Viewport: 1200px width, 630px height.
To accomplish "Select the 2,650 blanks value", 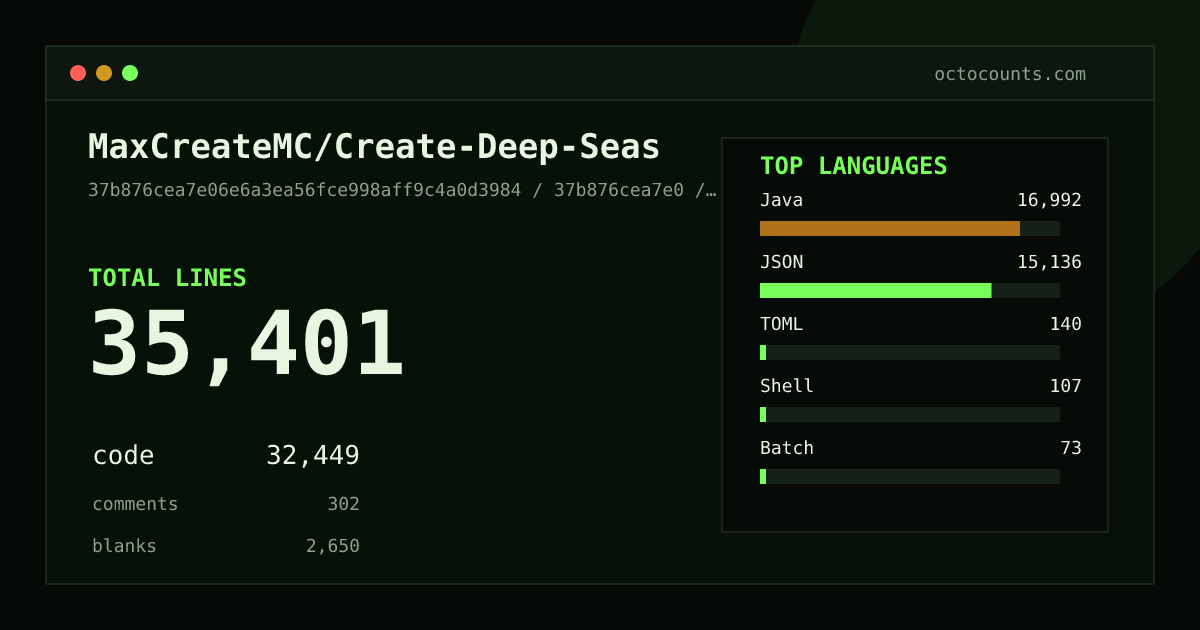I will [333, 546].
